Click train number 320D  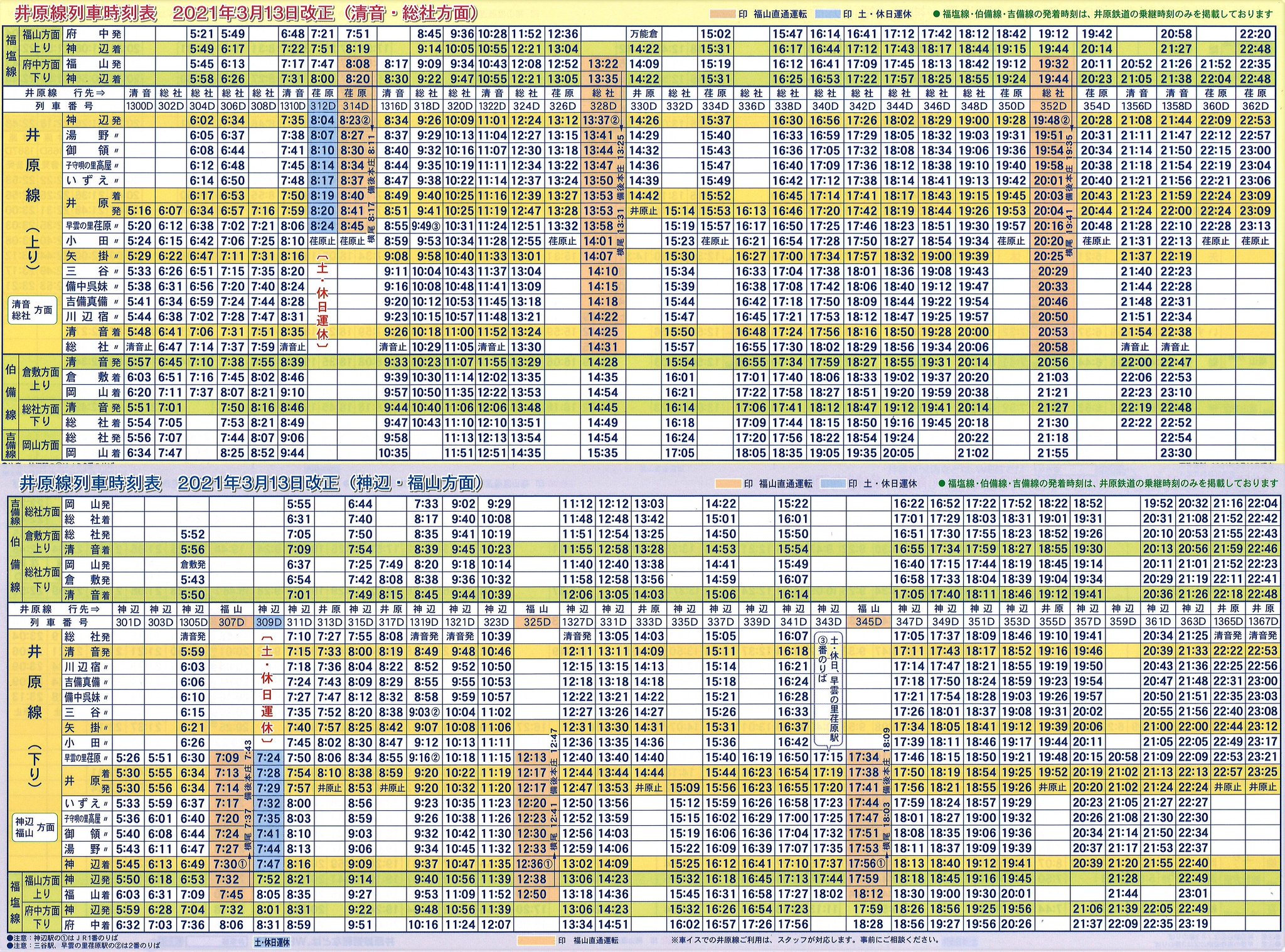coord(459,107)
